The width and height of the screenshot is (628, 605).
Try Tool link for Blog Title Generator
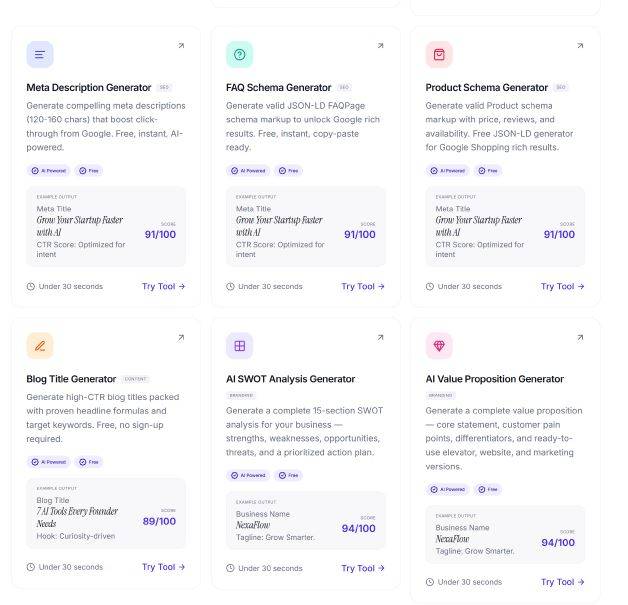pyautogui.click(x=163, y=567)
